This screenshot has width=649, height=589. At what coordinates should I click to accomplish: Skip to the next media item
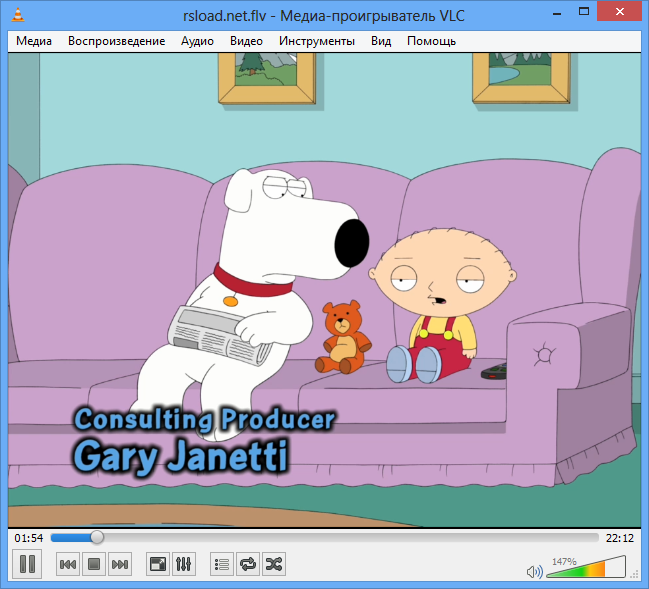tap(120, 564)
